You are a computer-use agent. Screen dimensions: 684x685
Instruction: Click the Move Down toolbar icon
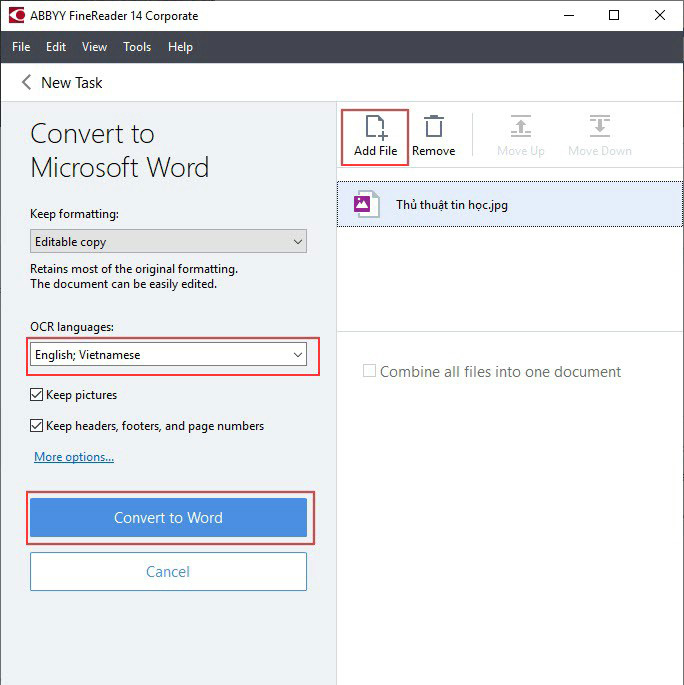point(599,127)
